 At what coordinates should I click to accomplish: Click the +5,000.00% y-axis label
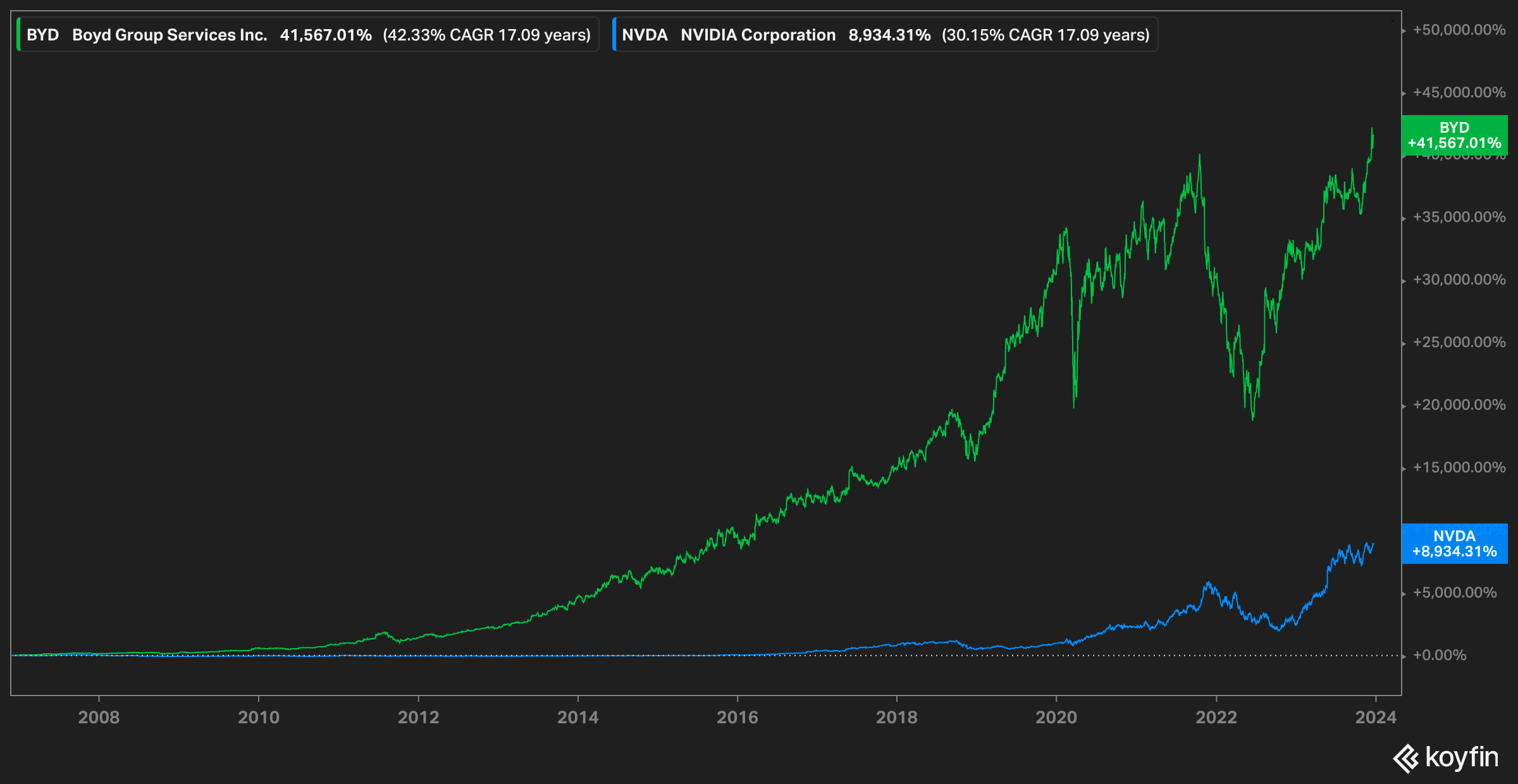[1455, 592]
